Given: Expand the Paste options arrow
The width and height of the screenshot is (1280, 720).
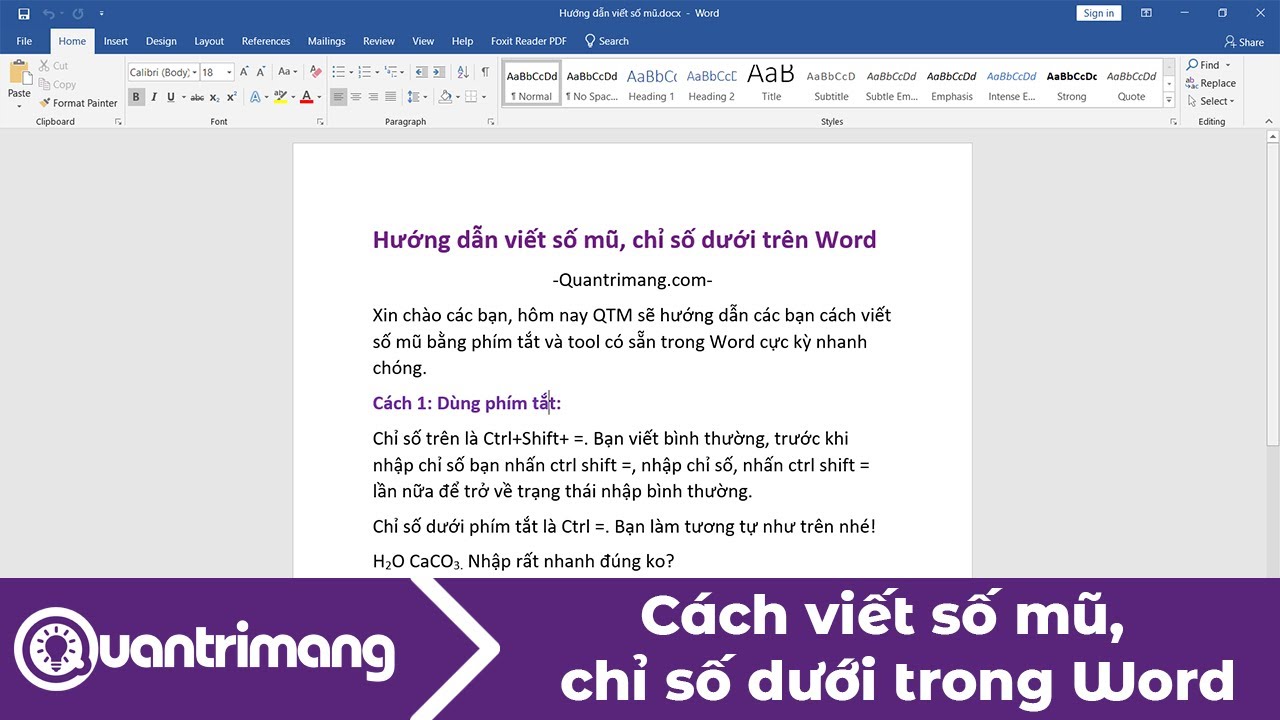Looking at the screenshot, I should (19, 105).
